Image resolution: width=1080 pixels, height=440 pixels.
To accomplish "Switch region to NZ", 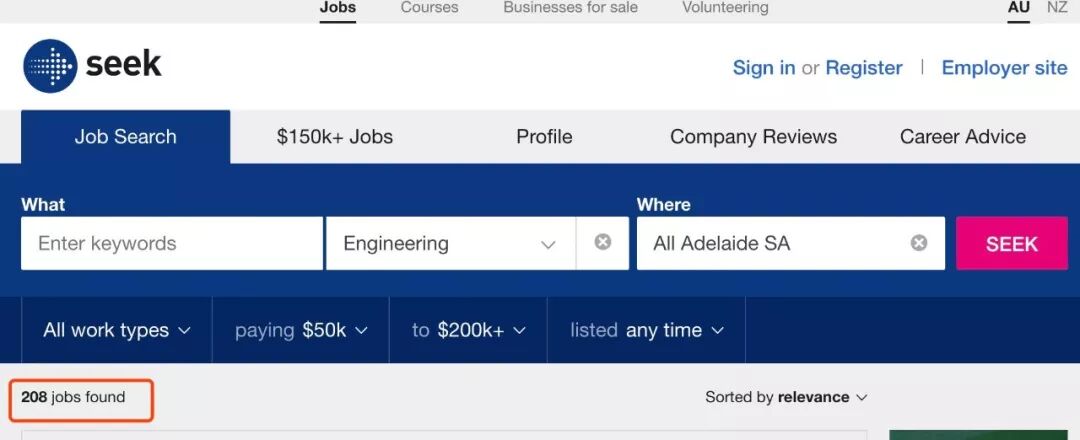I will pyautogui.click(x=1057, y=8).
